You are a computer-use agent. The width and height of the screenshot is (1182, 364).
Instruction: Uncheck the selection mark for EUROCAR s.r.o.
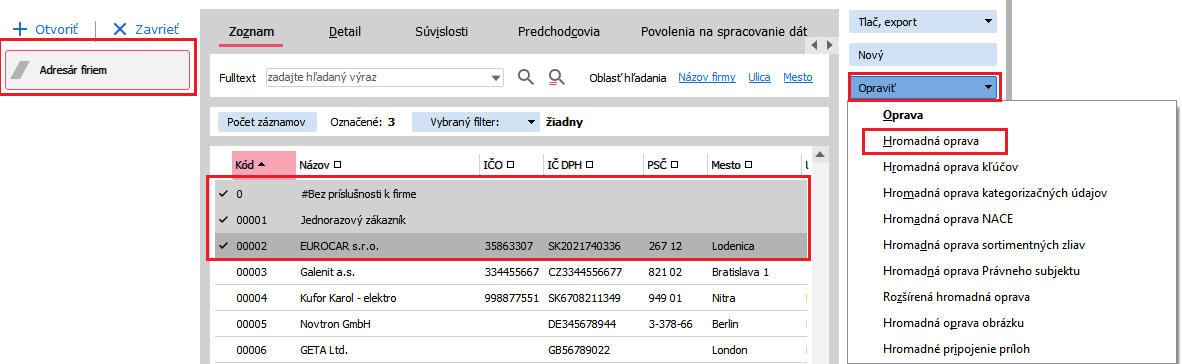(x=223, y=246)
